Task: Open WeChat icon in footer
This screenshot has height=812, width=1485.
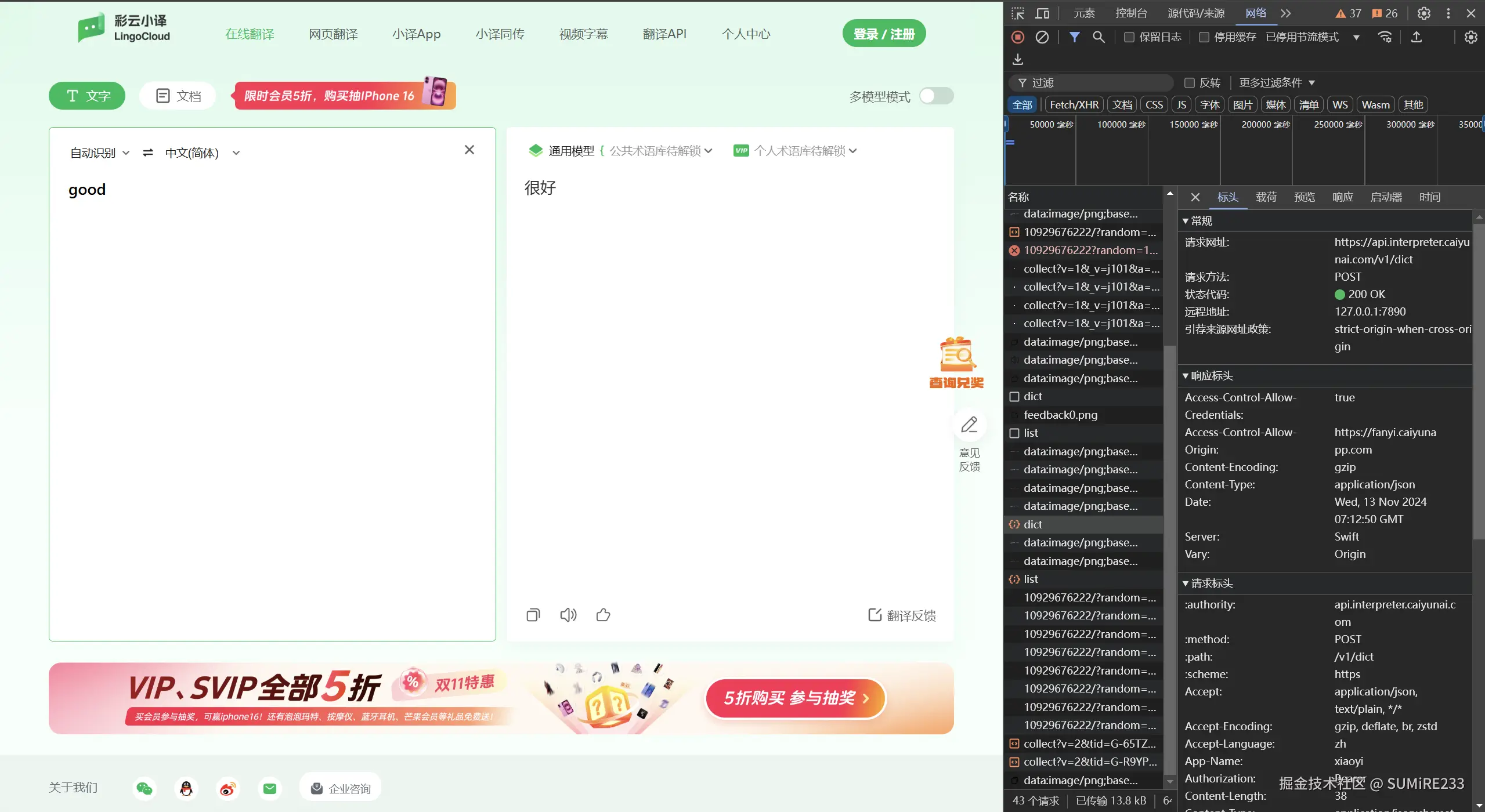Action: pos(144,788)
